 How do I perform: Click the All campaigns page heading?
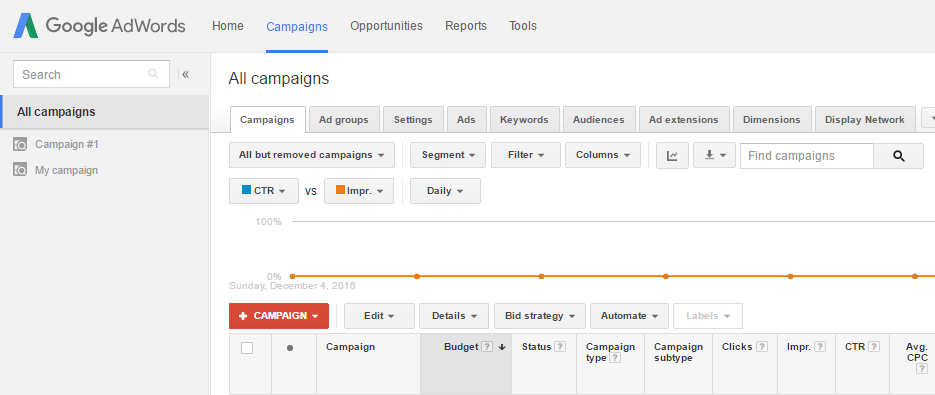(x=278, y=79)
